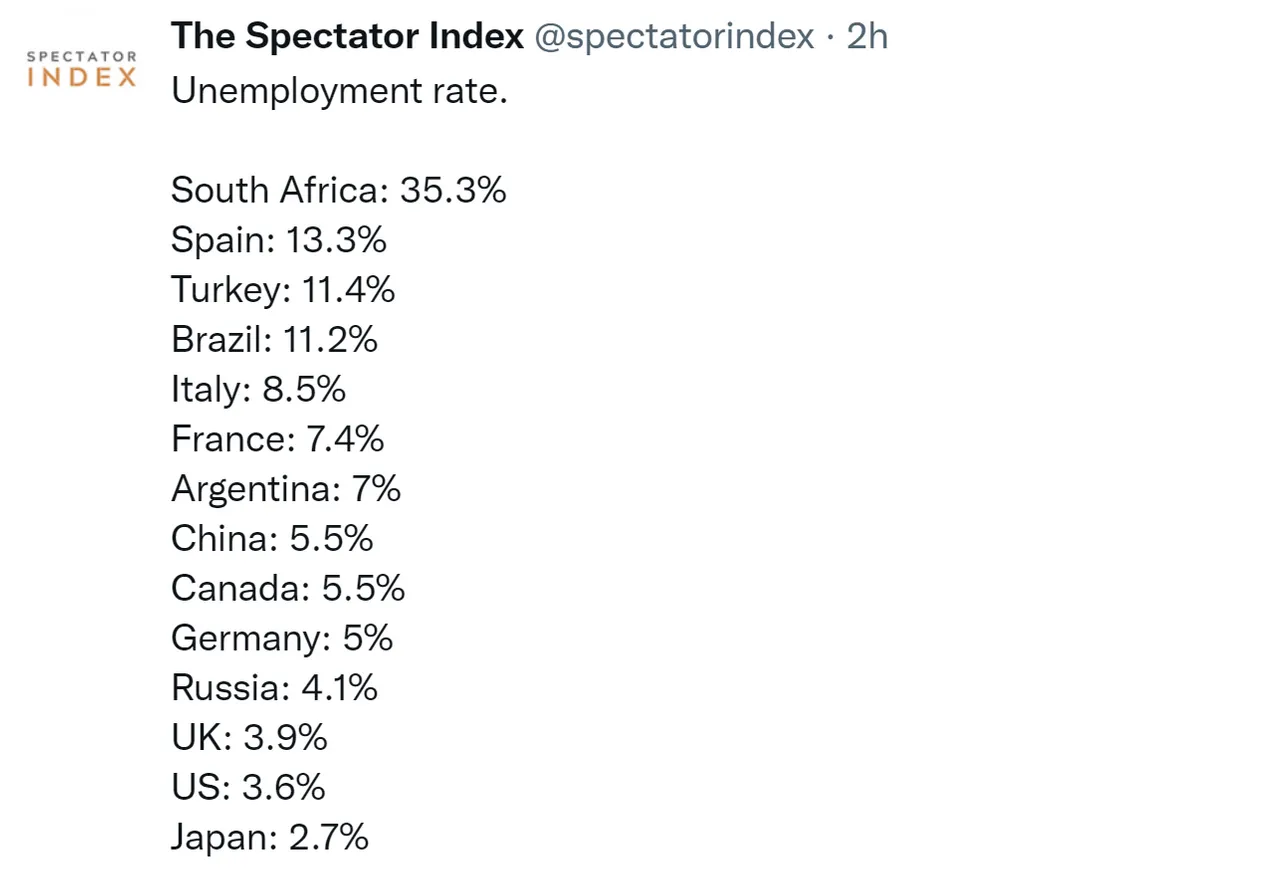The image size is (1280, 881).
Task: Click the Russia: 4.1% line
Action: 275,688
